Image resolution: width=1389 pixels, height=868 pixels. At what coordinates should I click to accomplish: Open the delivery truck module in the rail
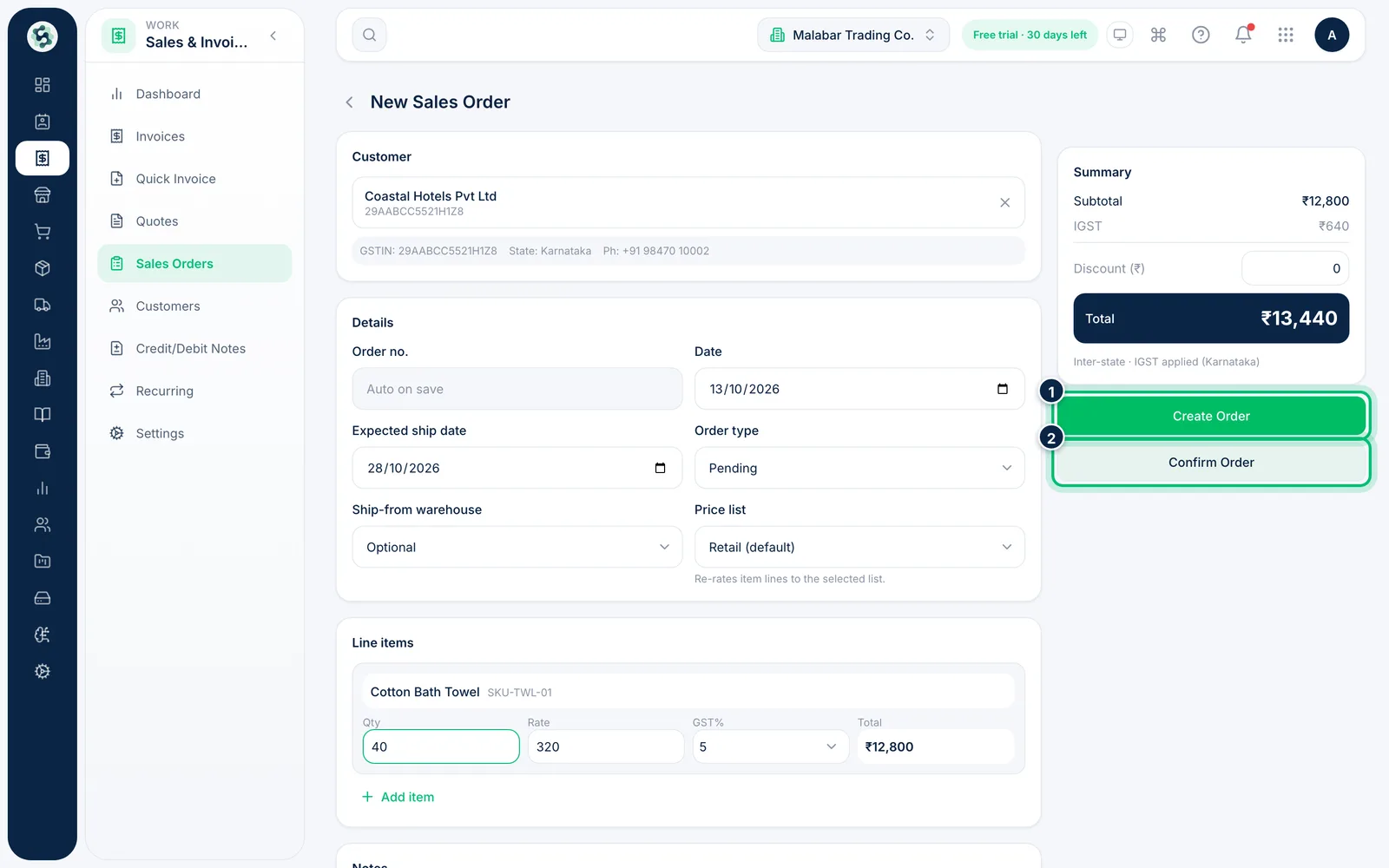pyautogui.click(x=43, y=305)
